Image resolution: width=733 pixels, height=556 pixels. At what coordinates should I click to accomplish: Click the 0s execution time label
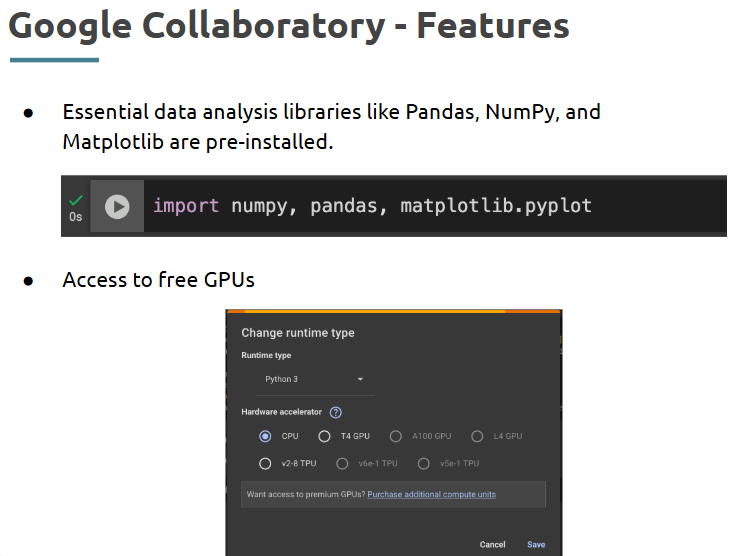[76, 217]
